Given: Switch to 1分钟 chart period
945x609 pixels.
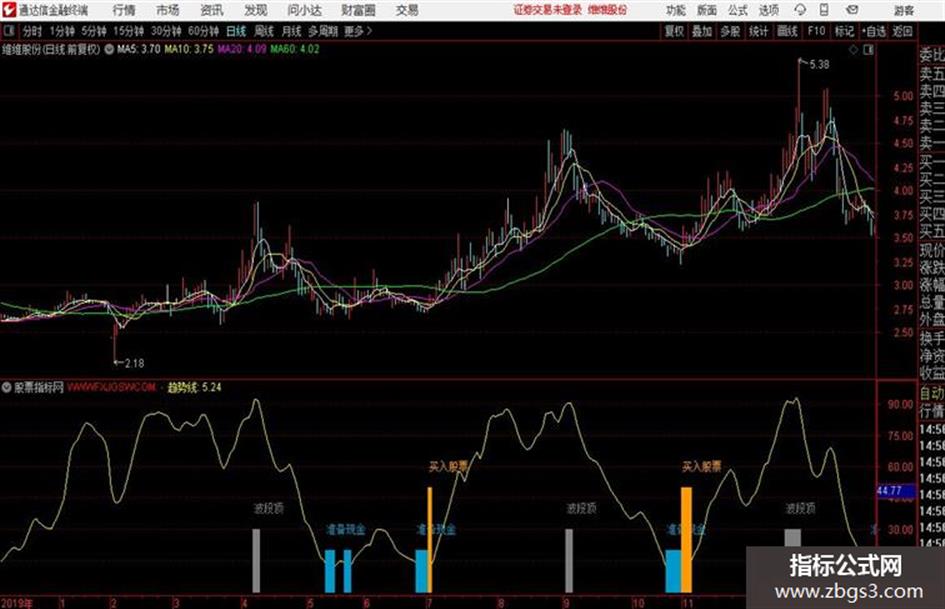Looking at the screenshot, I should pyautogui.click(x=62, y=31).
